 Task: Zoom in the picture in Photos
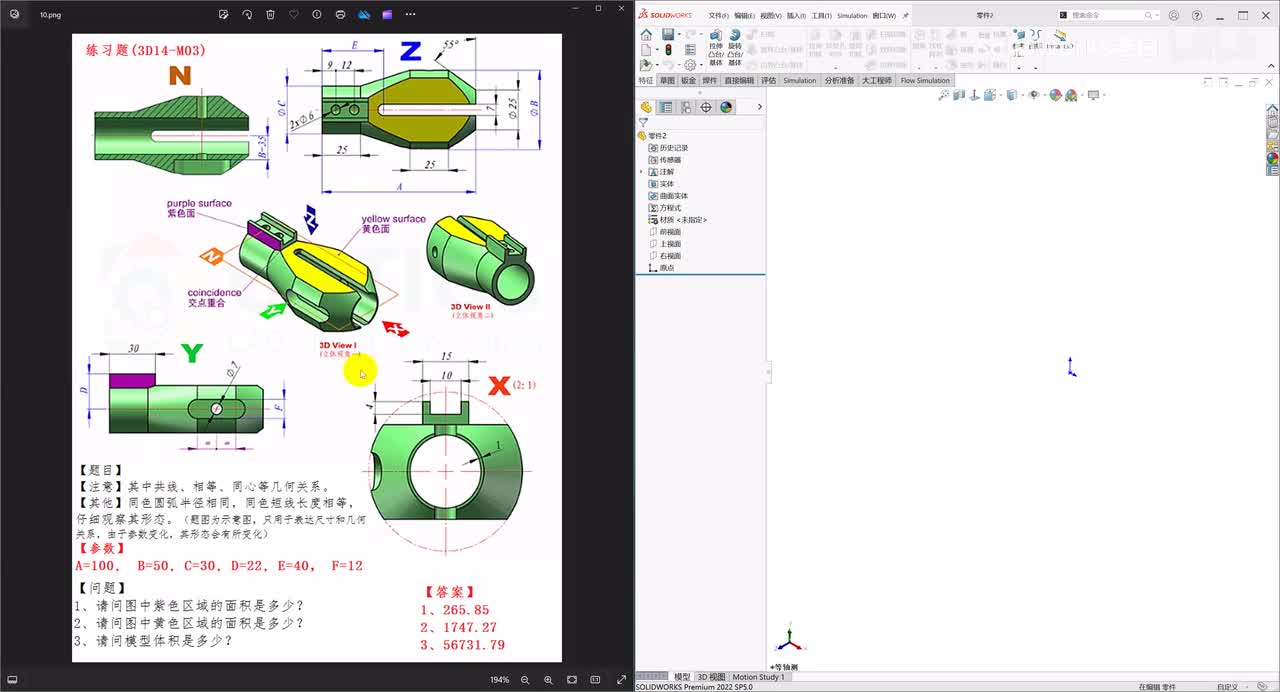coord(548,680)
